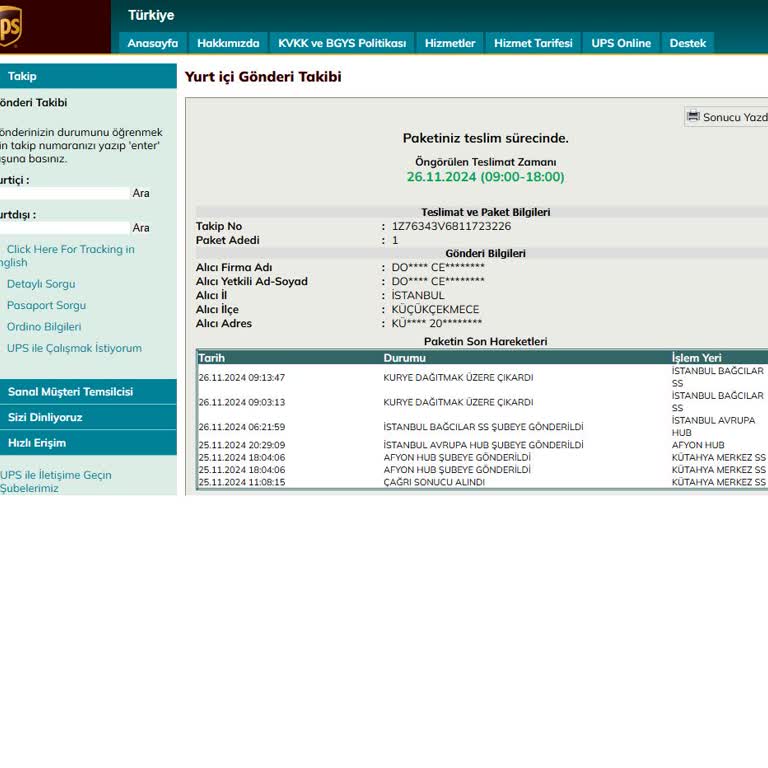Open Click Here For Tracking in English link

[67, 256]
